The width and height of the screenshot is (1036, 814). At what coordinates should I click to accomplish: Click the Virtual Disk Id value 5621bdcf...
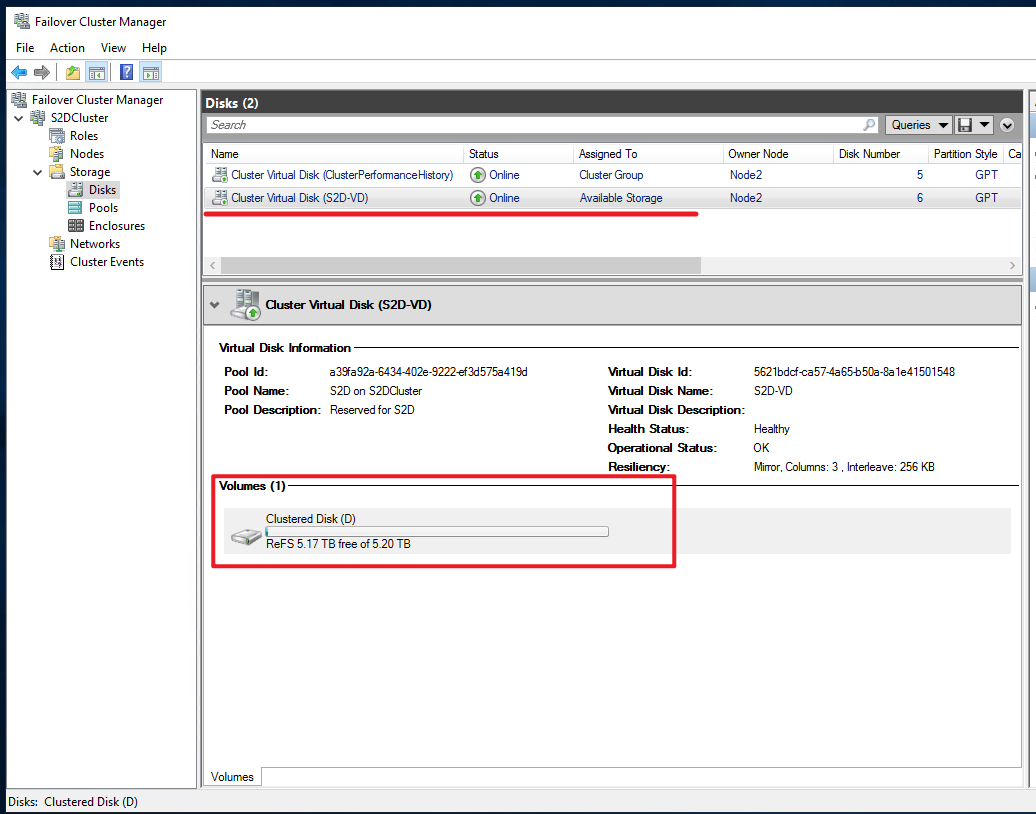[854, 372]
